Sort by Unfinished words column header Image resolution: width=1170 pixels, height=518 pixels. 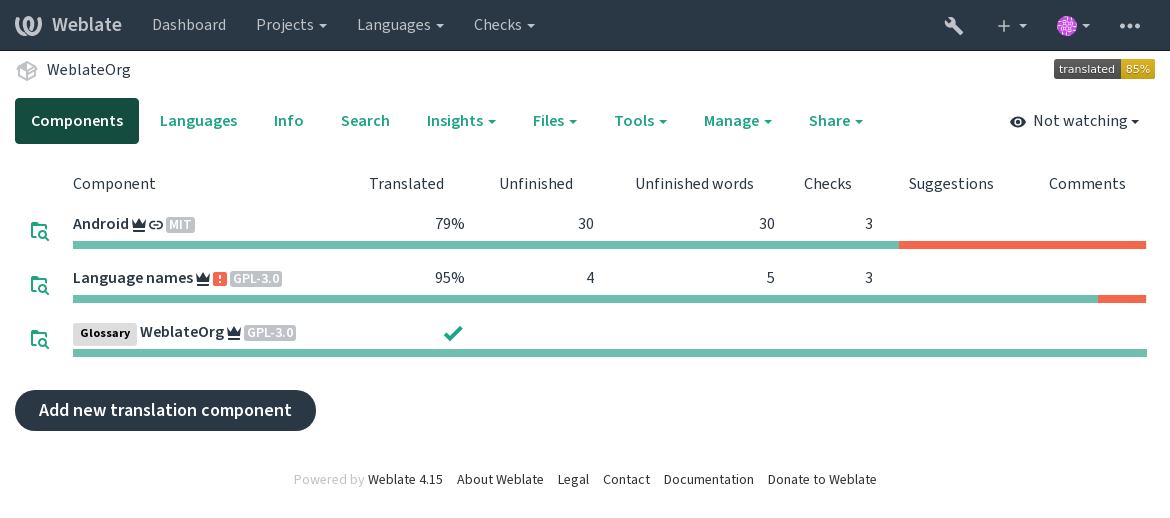694,184
